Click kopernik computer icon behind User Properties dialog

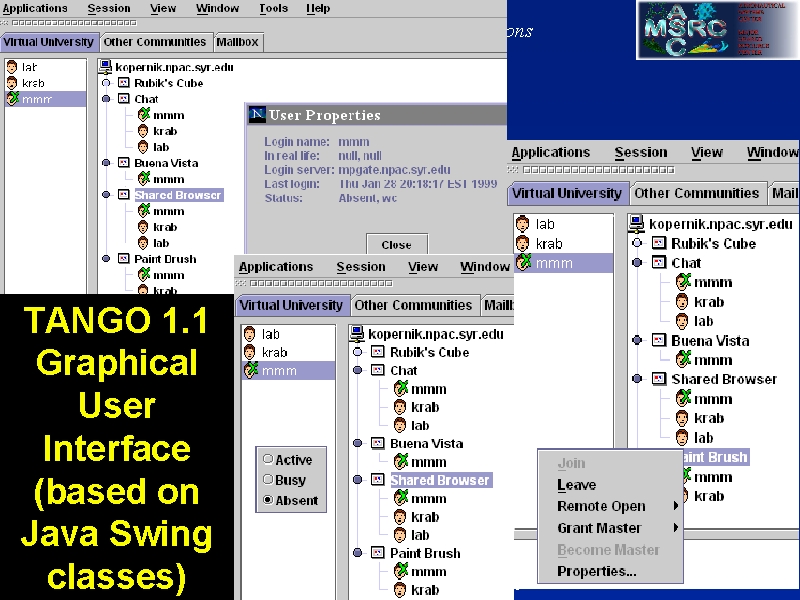pos(106,66)
